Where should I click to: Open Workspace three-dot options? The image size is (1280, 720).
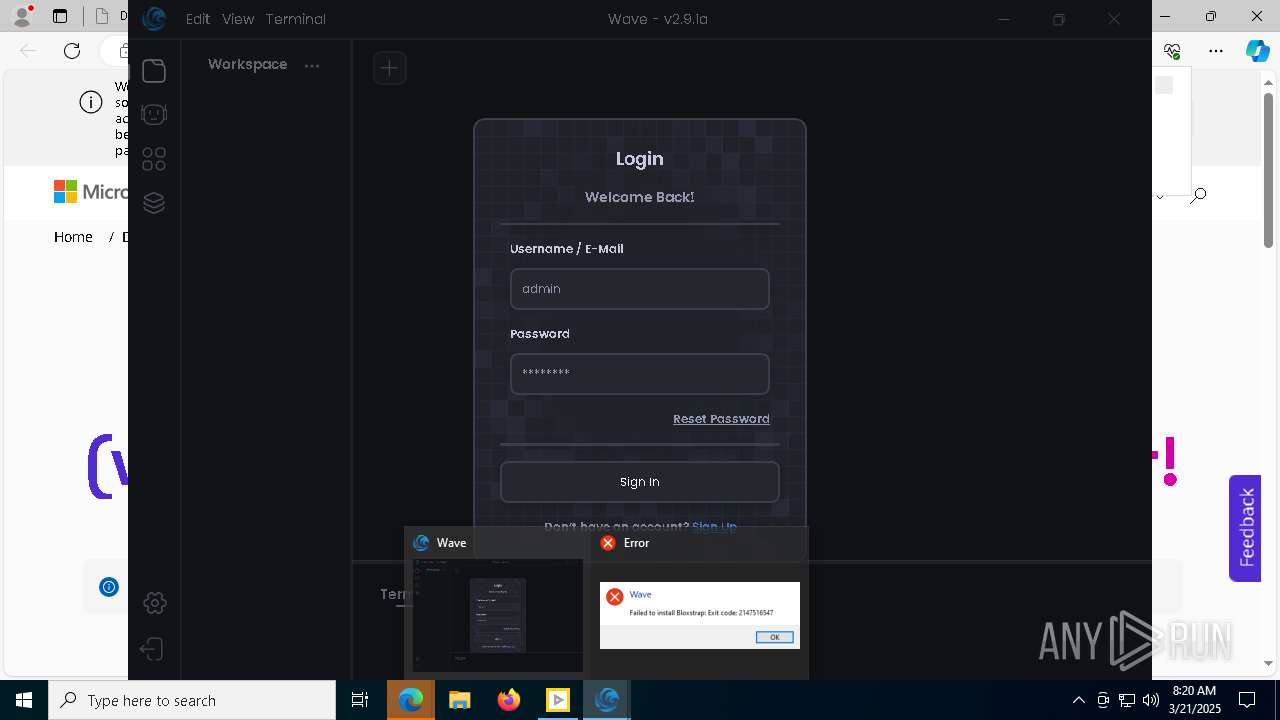pyautogui.click(x=312, y=66)
